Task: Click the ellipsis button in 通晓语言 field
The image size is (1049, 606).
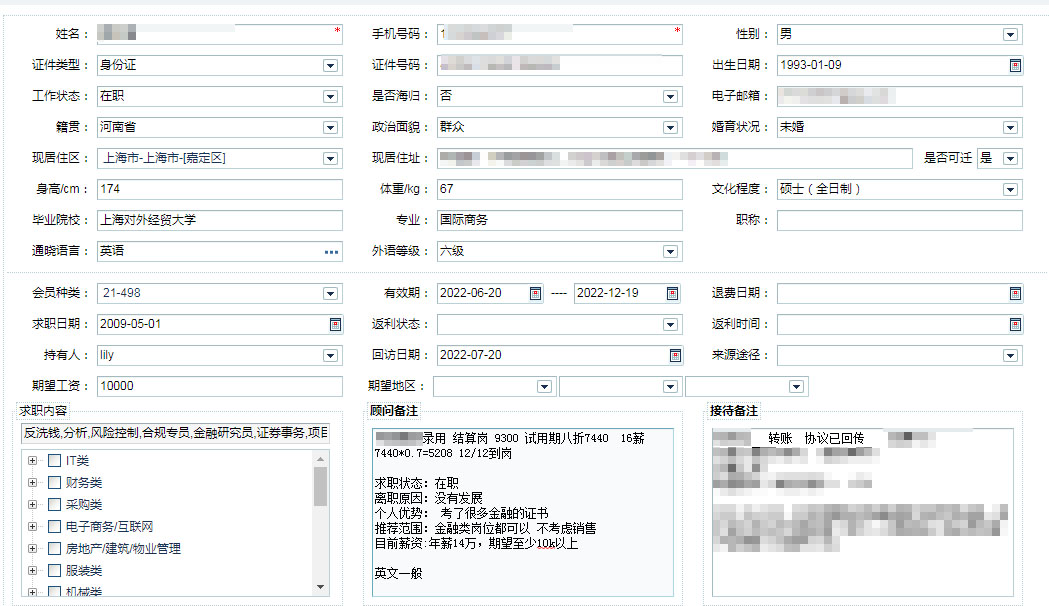Action: (331, 252)
